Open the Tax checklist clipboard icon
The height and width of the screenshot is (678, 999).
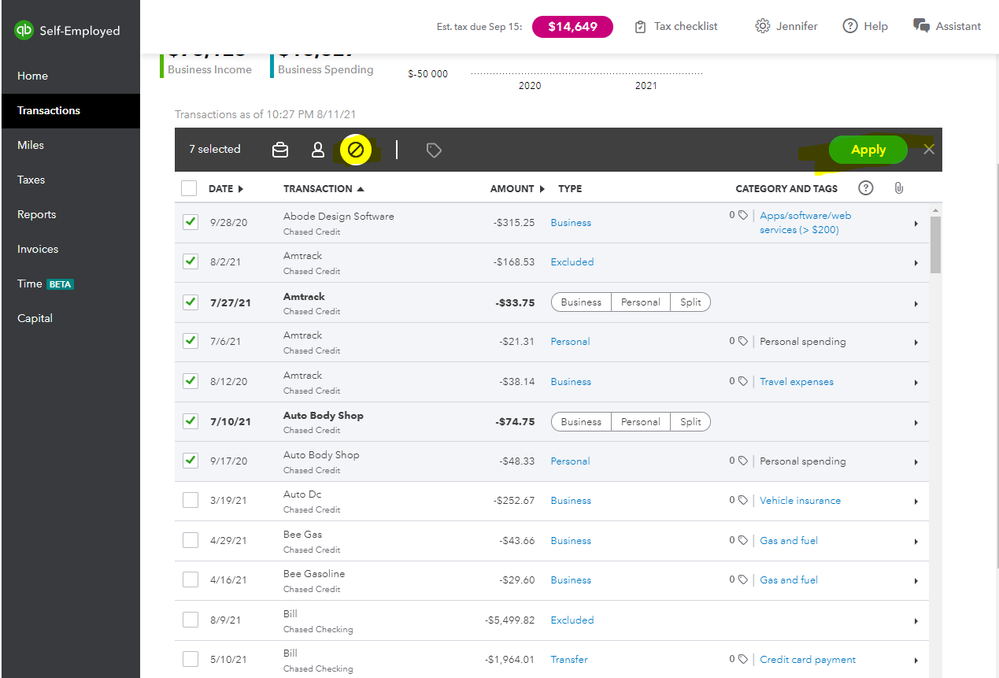coord(640,27)
